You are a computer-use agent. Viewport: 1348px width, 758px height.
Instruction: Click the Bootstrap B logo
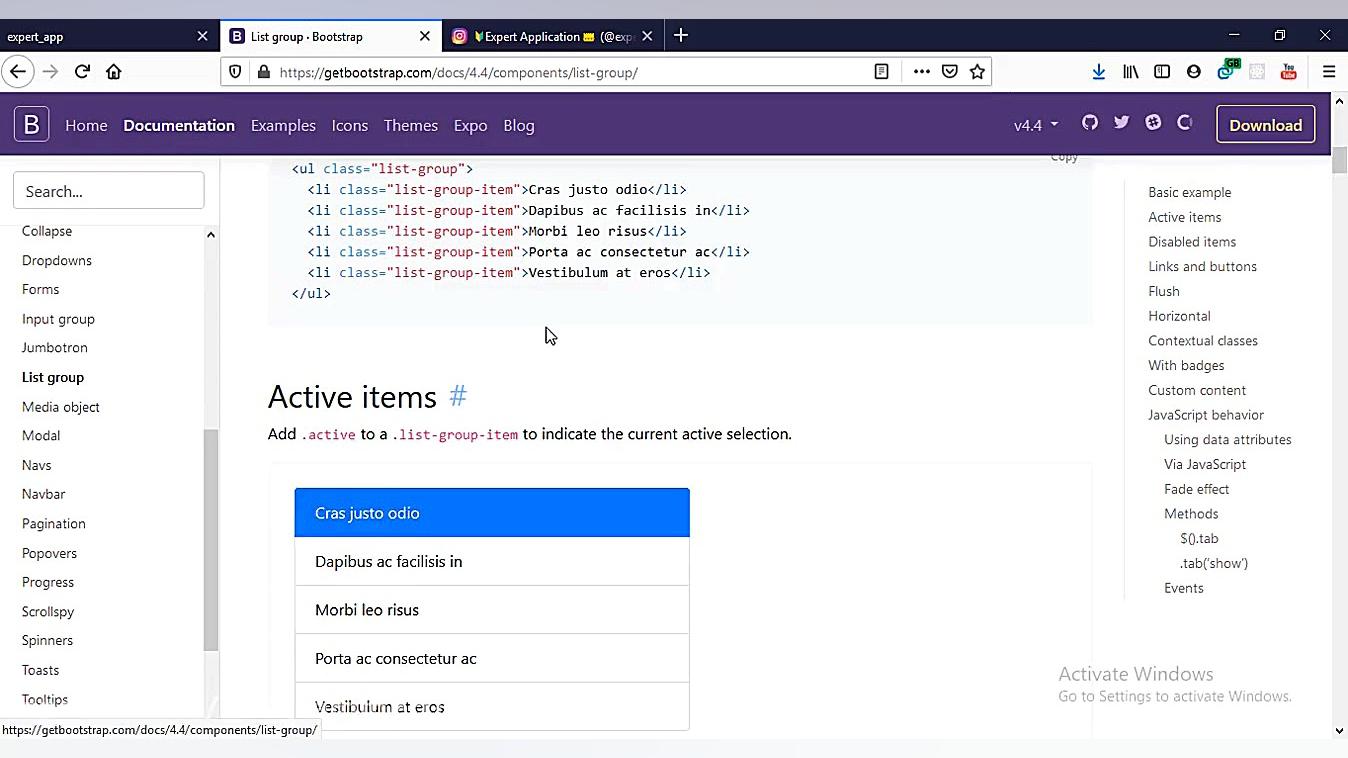[31, 125]
